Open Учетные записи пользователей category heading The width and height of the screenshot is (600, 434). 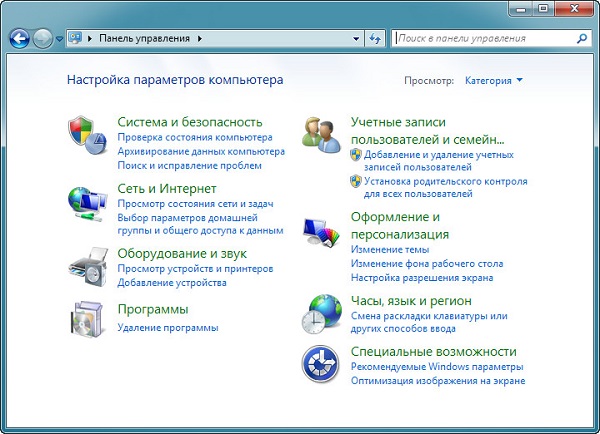pos(427,131)
